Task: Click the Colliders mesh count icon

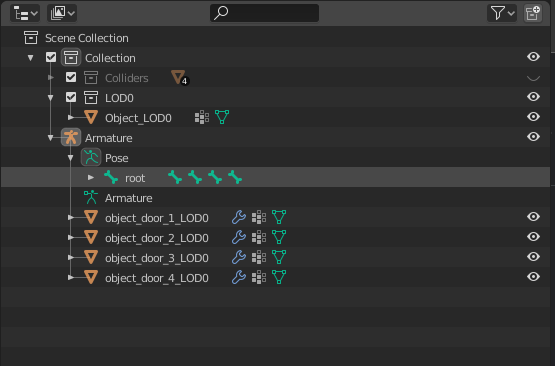Action: click(x=180, y=78)
